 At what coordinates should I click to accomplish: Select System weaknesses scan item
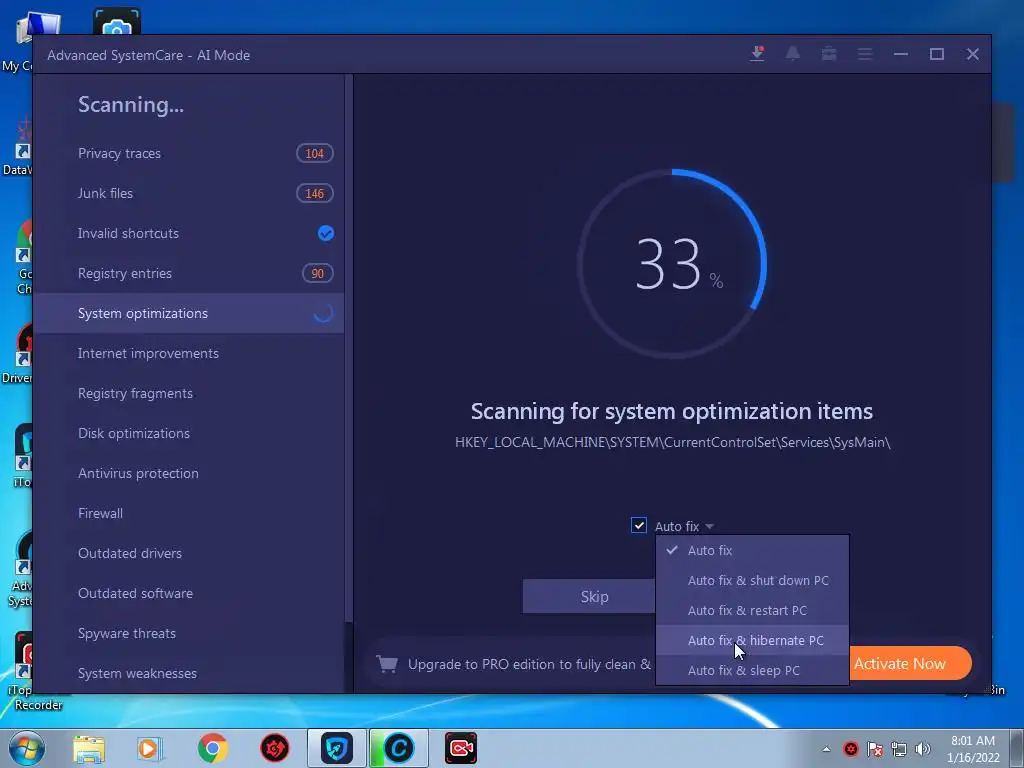tap(189, 673)
